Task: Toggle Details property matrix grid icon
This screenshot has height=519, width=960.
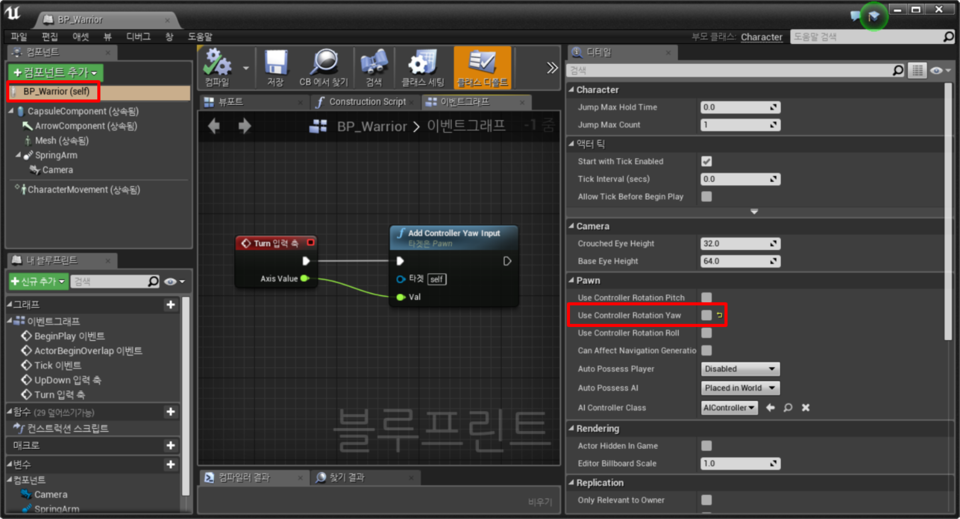Action: (917, 70)
